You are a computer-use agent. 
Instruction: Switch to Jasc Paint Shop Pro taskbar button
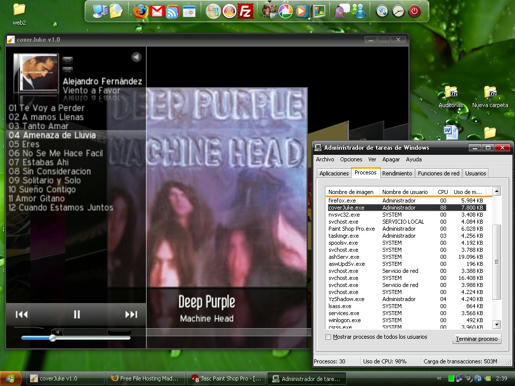point(227,379)
